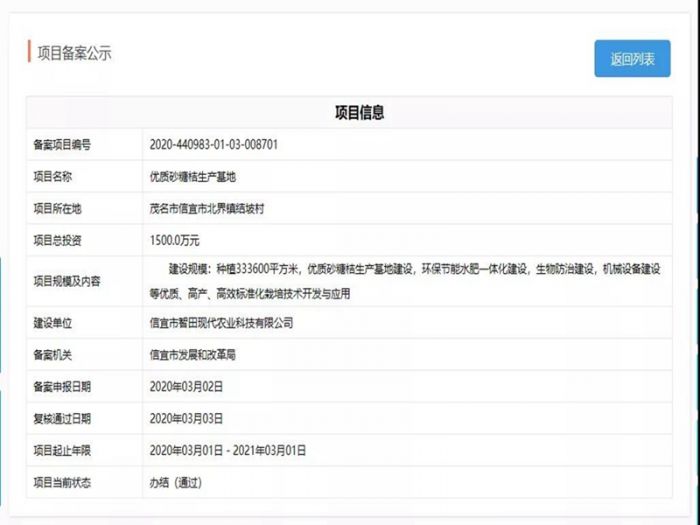Select investment value 1500.0万元
Viewport: 700px width, 525px height.
click(x=175, y=241)
